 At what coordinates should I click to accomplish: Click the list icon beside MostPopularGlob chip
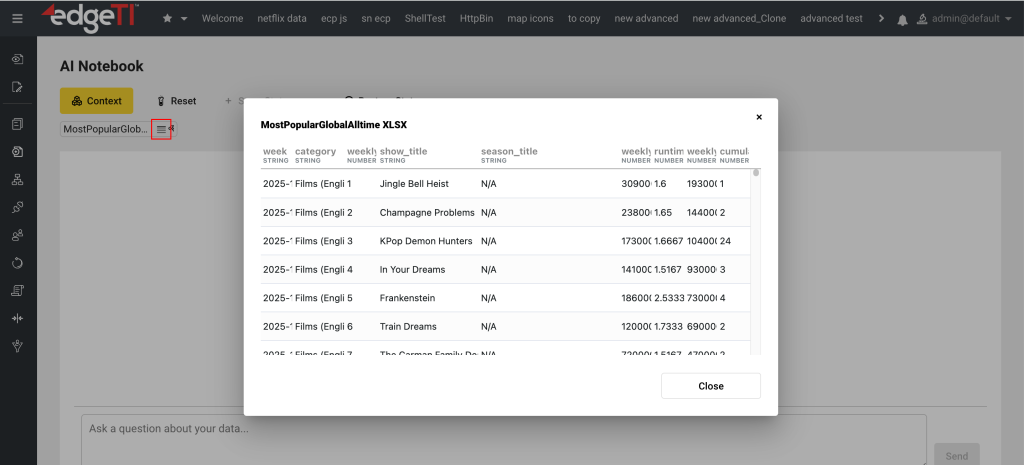pos(161,129)
